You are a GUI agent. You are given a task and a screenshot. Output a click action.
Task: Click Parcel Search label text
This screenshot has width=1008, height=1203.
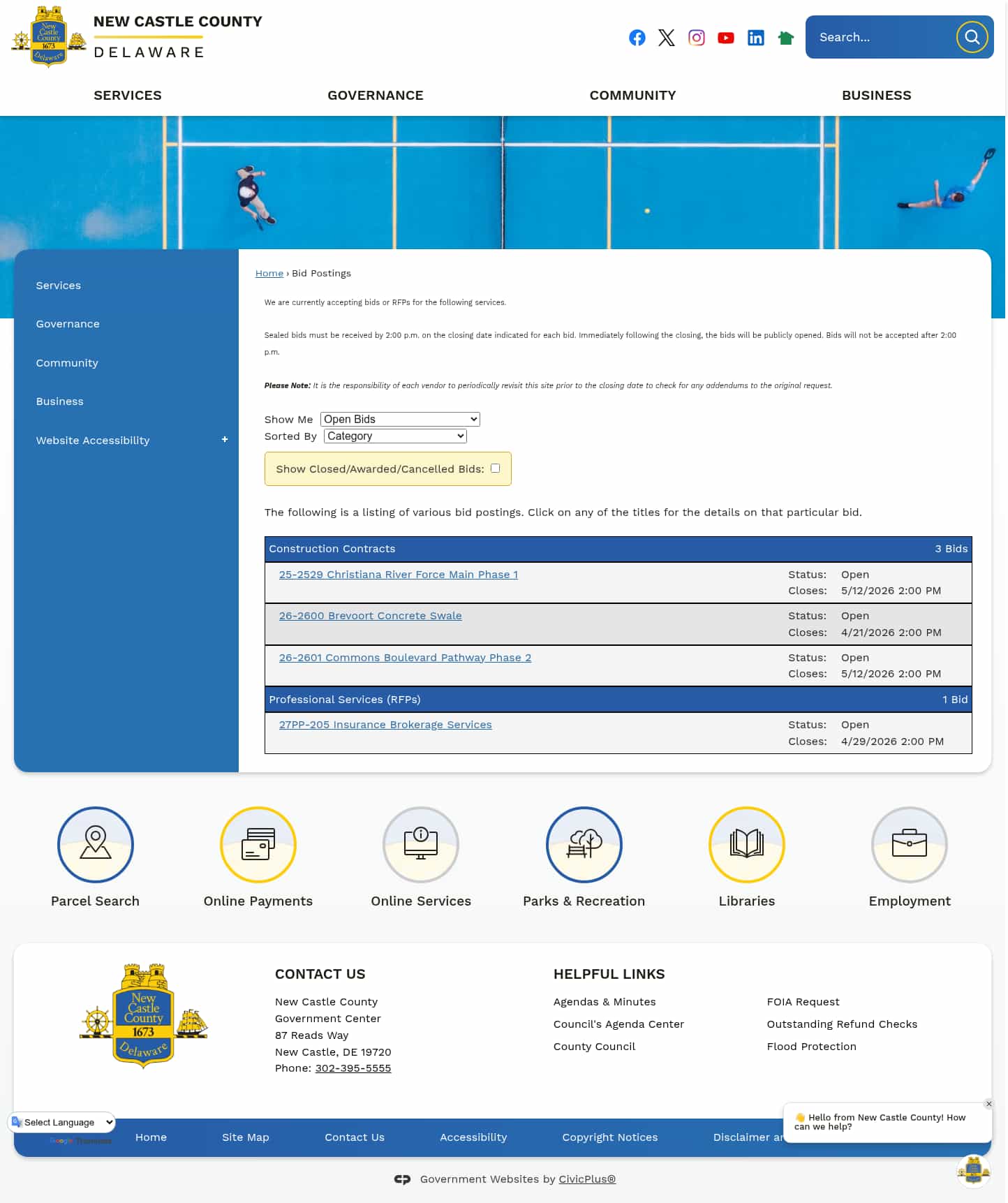coord(96,901)
